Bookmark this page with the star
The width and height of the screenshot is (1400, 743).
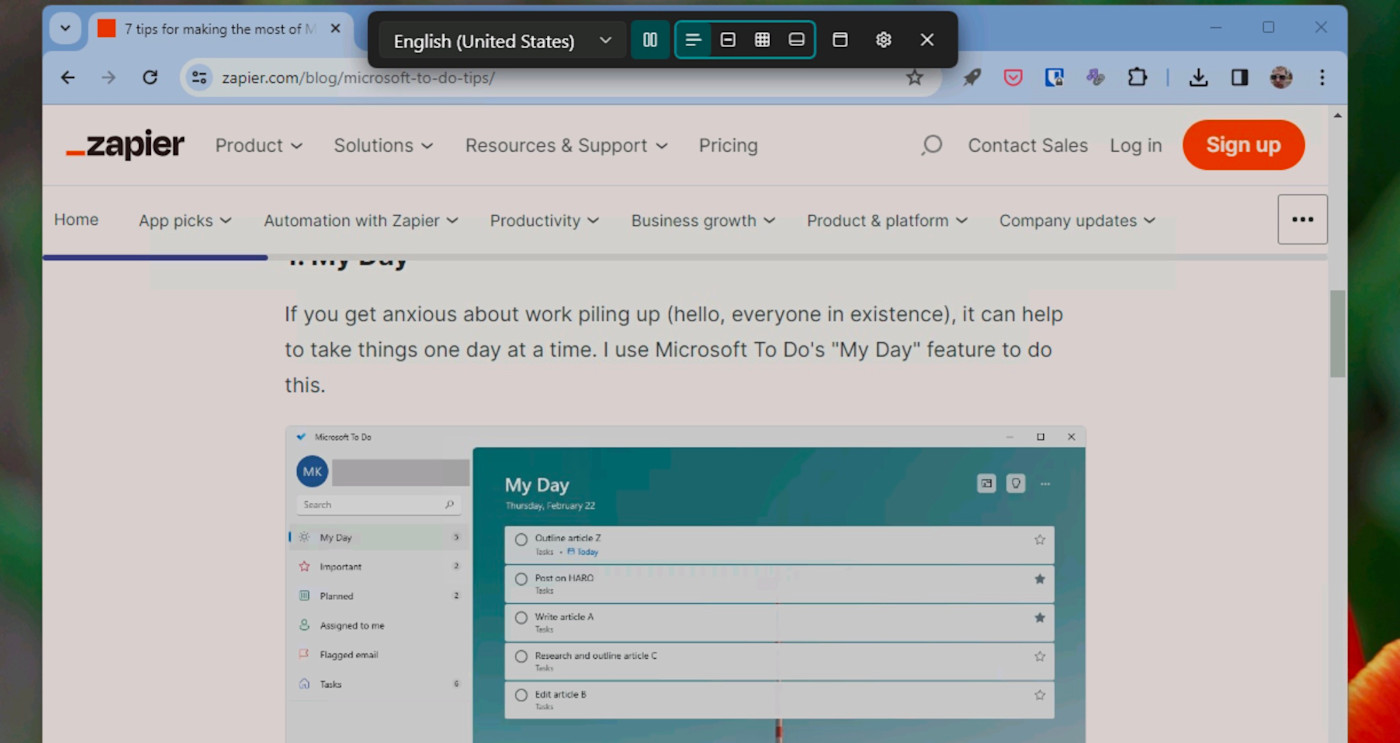[x=914, y=77]
